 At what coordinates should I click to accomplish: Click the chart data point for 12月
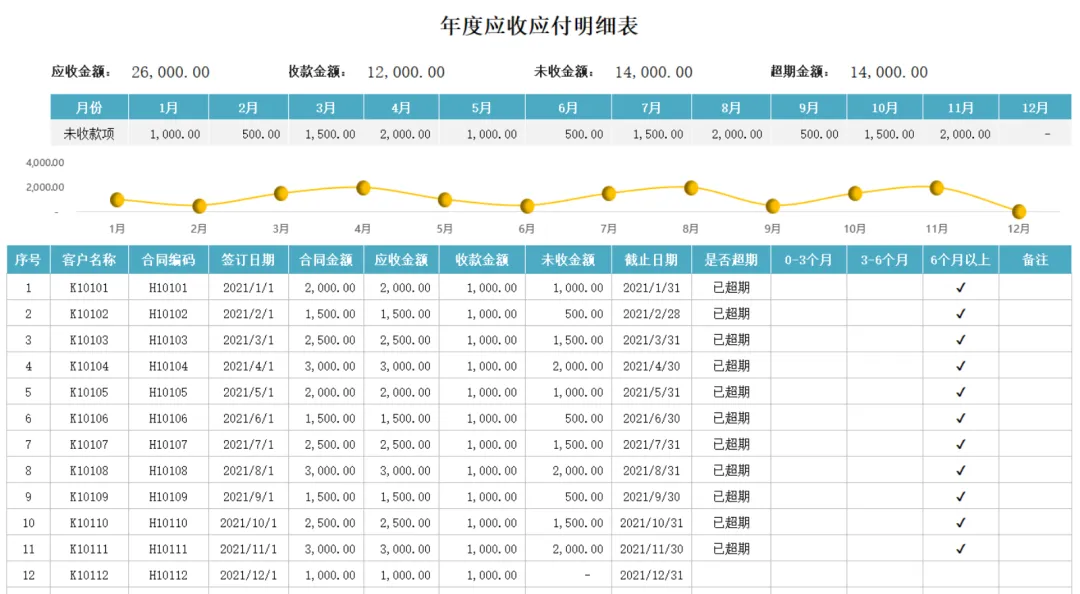1019,212
